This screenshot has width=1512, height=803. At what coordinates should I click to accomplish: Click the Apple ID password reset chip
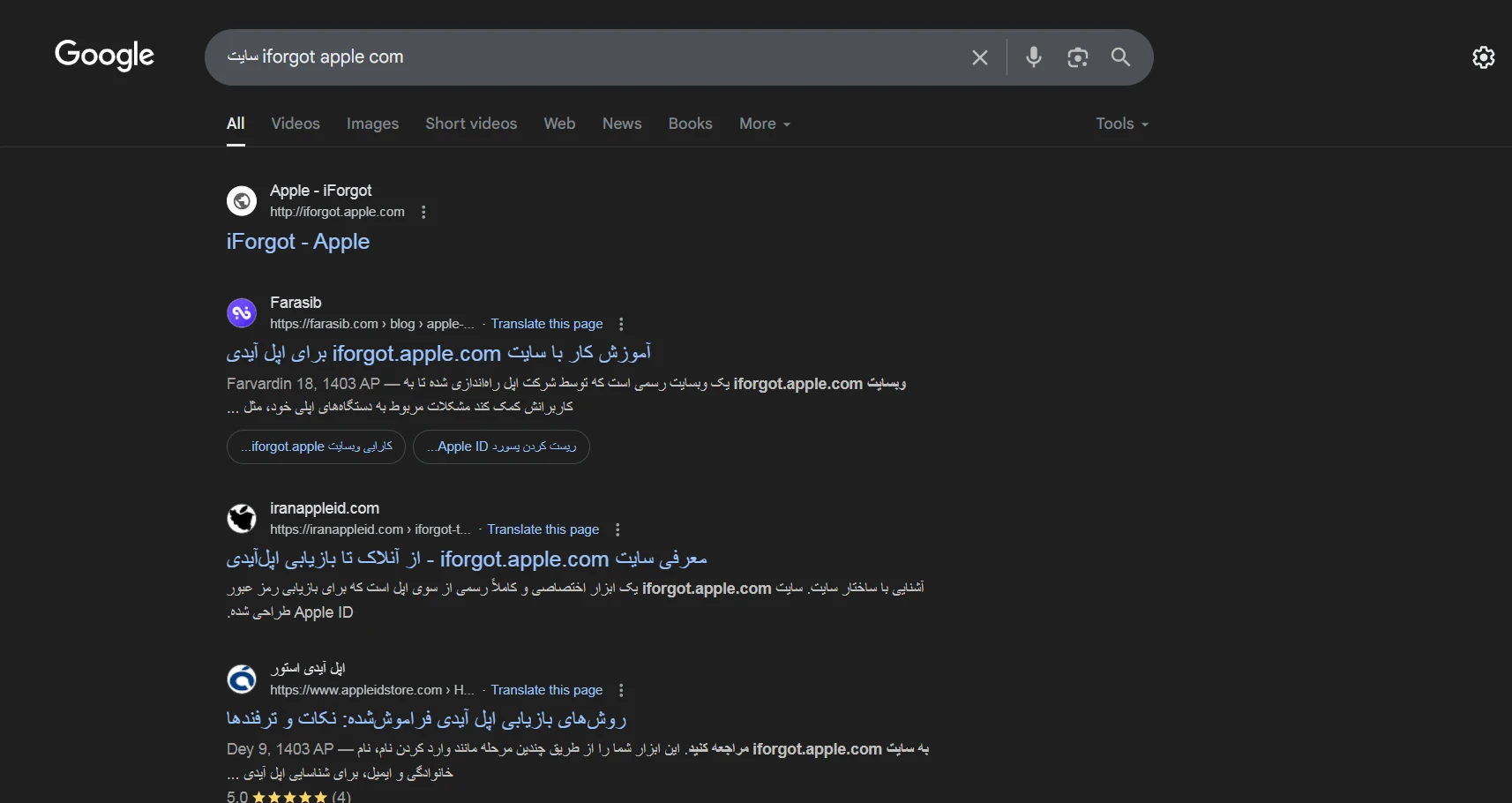point(501,447)
